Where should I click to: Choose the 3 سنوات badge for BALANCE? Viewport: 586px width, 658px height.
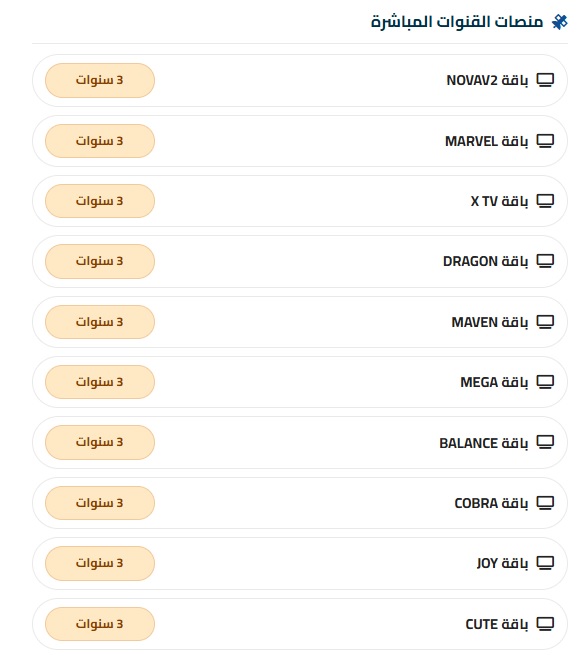(100, 442)
